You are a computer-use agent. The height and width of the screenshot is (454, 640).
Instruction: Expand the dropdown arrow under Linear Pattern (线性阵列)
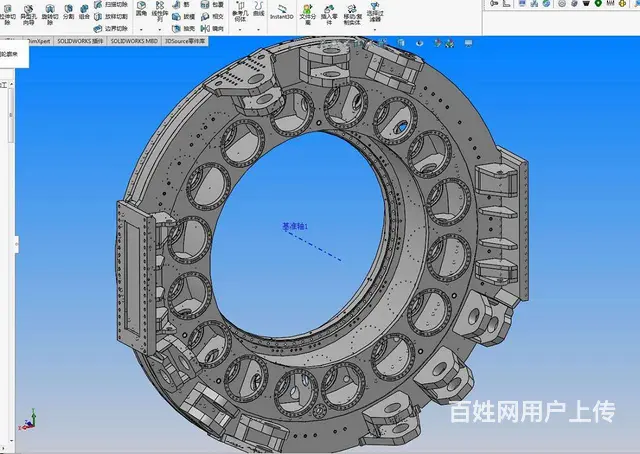tap(160, 30)
